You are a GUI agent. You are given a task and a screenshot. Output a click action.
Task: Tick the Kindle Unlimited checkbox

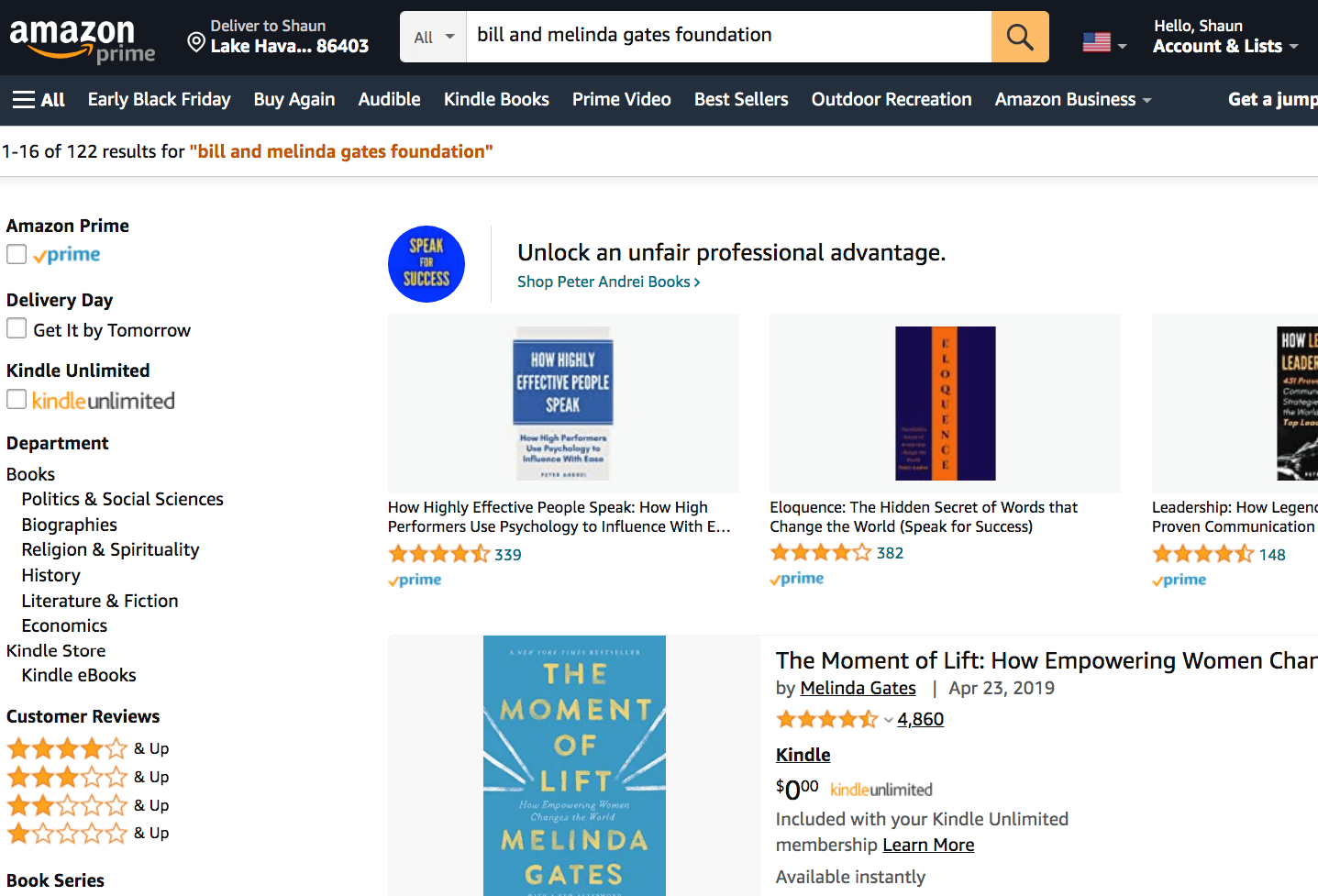pyautogui.click(x=17, y=399)
